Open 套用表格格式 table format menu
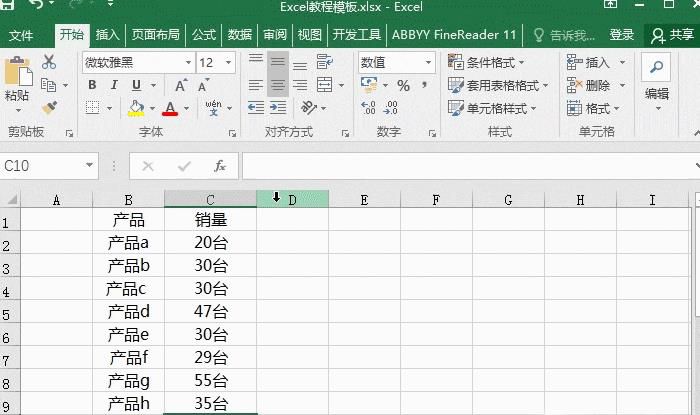 [x=498, y=85]
